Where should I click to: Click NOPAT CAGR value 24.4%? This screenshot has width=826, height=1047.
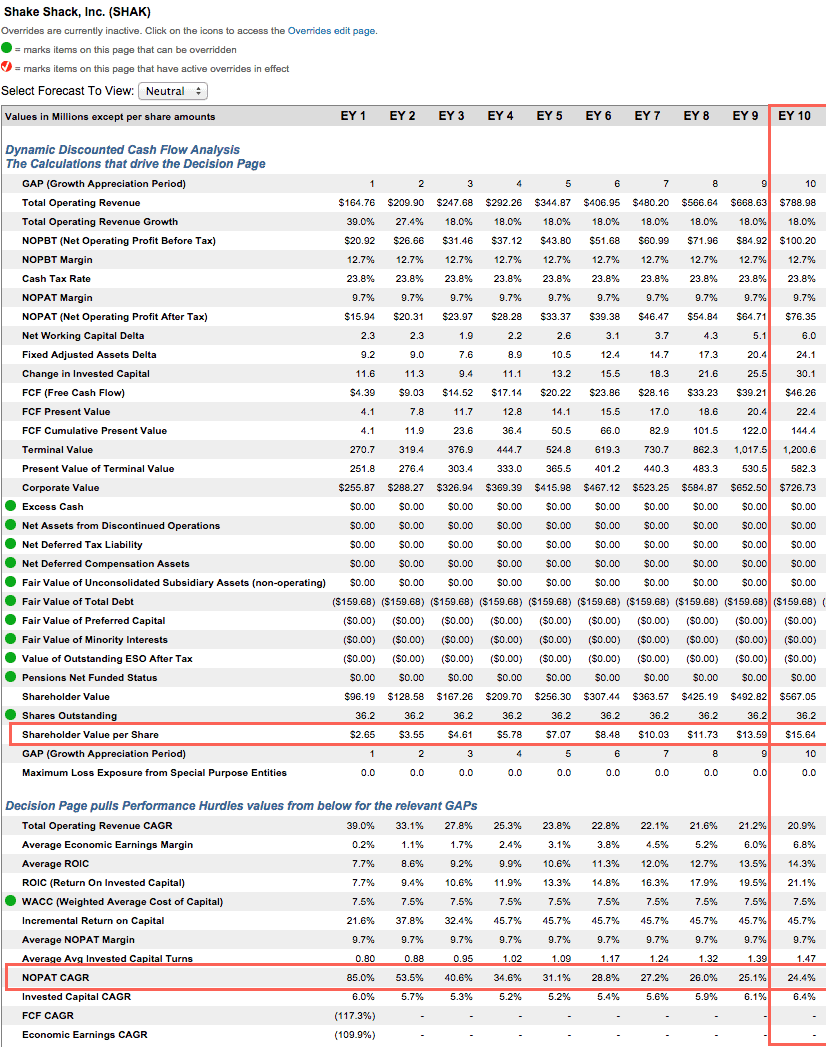point(801,978)
